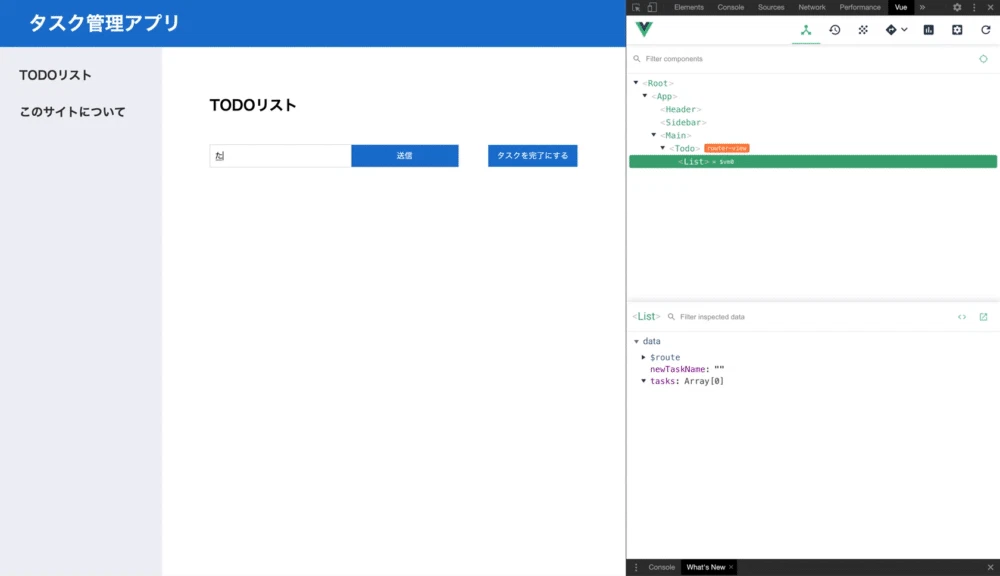Open the store inspector icon
1000x576 pixels.
coord(863,30)
